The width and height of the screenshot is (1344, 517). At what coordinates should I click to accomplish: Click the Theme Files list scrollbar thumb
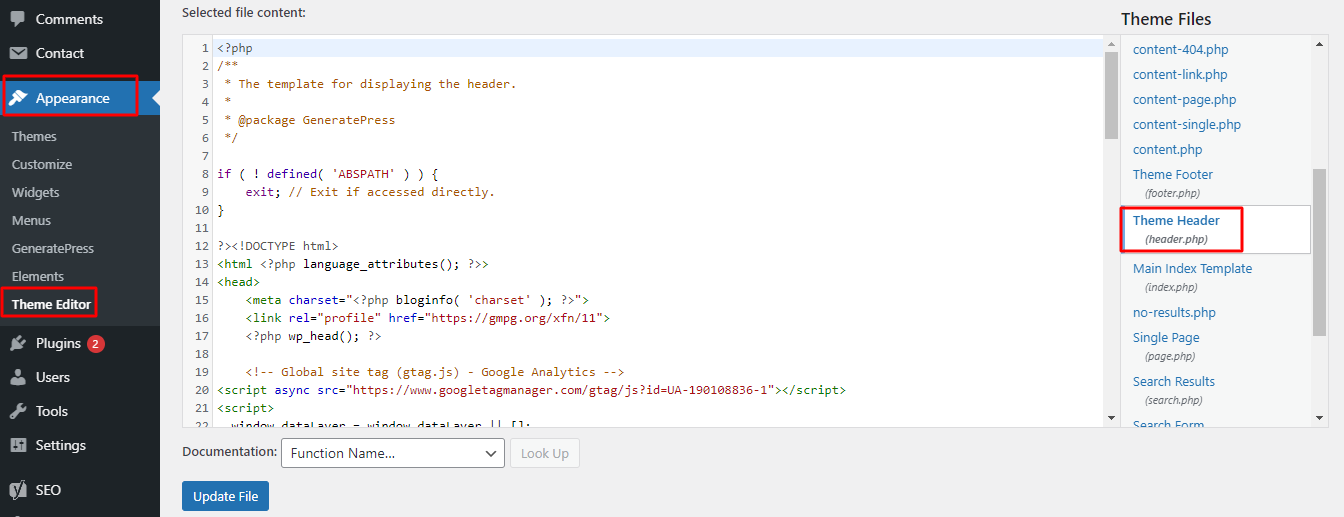1319,251
